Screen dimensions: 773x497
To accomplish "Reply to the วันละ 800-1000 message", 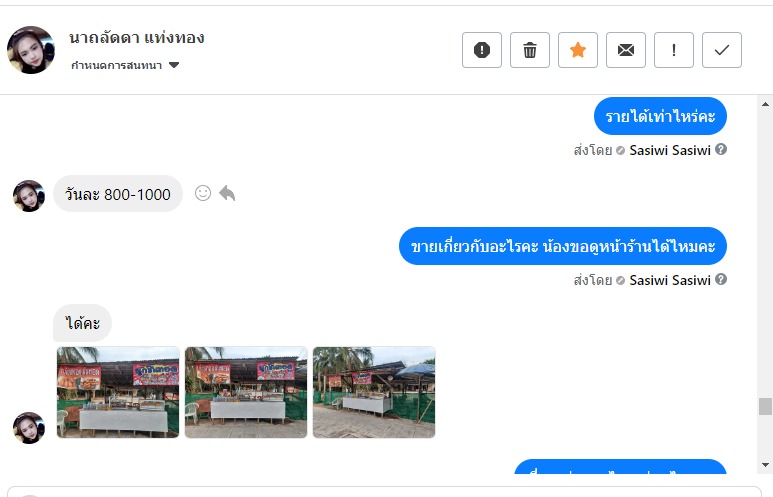I will tap(227, 193).
